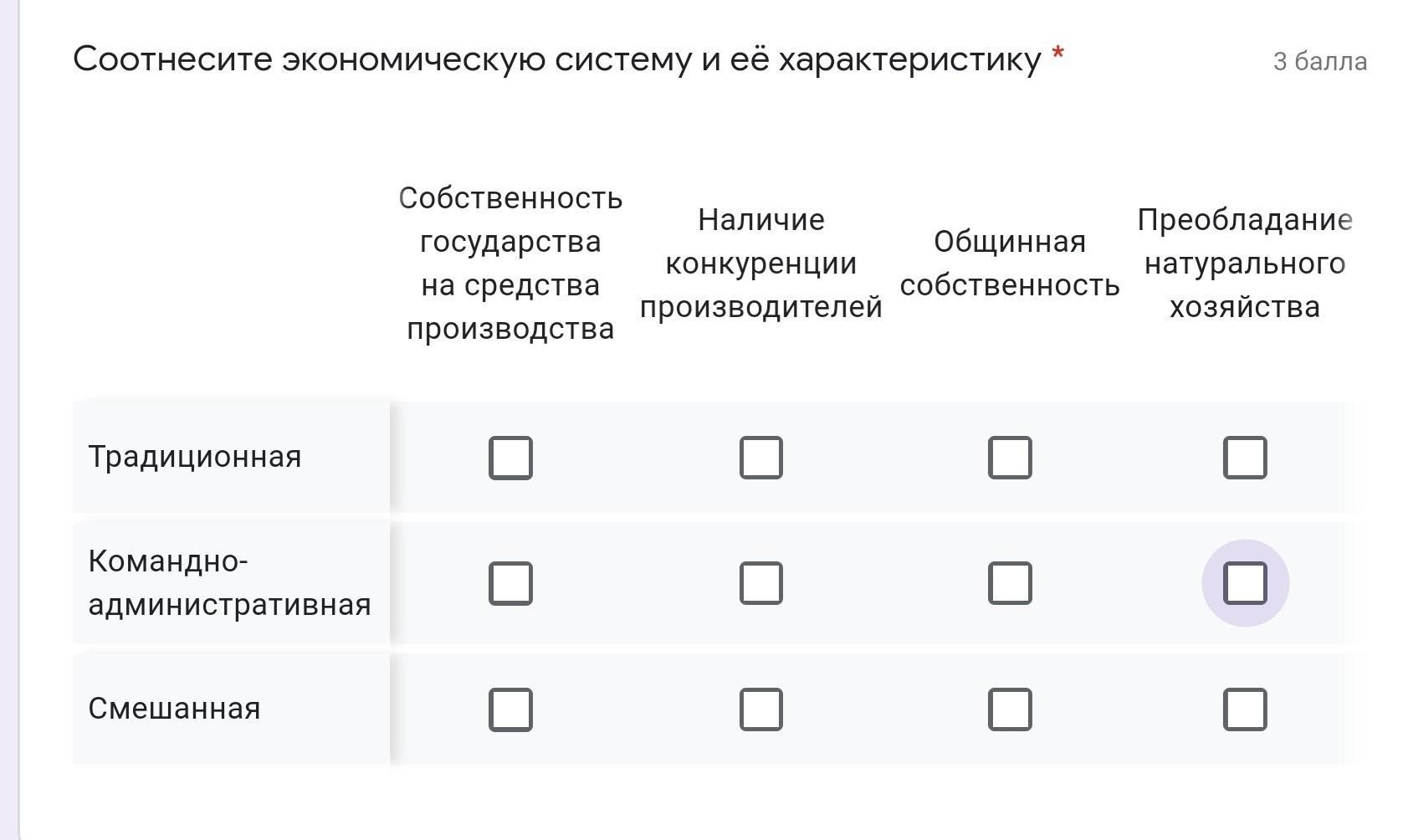
Task: Select Командно-административная for Собственность государства на средства производства
Action: pos(510,583)
